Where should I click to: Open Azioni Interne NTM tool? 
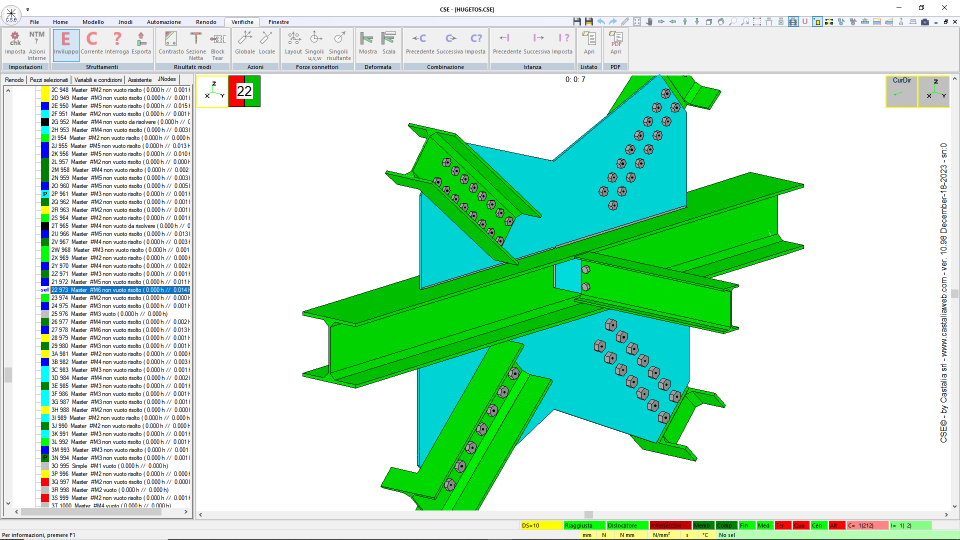click(x=37, y=45)
